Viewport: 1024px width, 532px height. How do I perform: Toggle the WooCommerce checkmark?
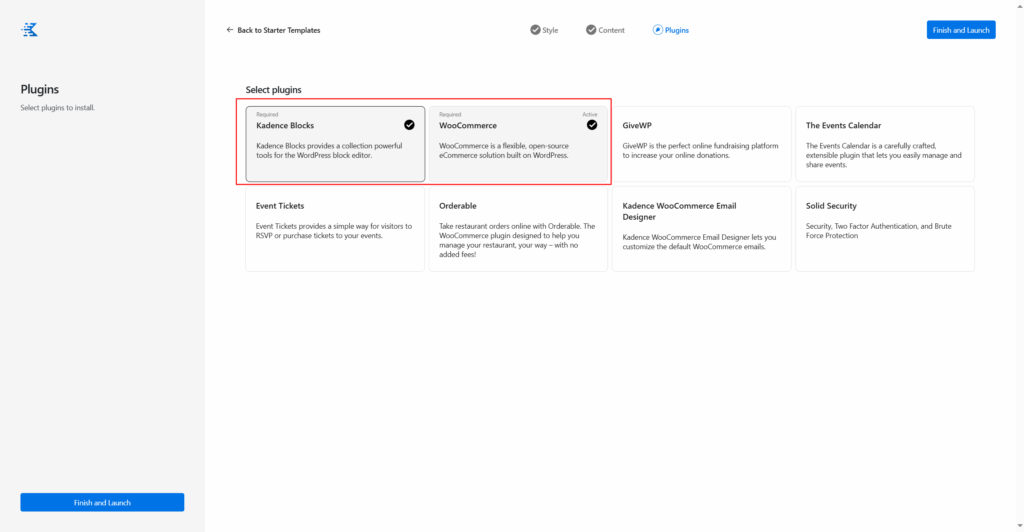tap(592, 125)
